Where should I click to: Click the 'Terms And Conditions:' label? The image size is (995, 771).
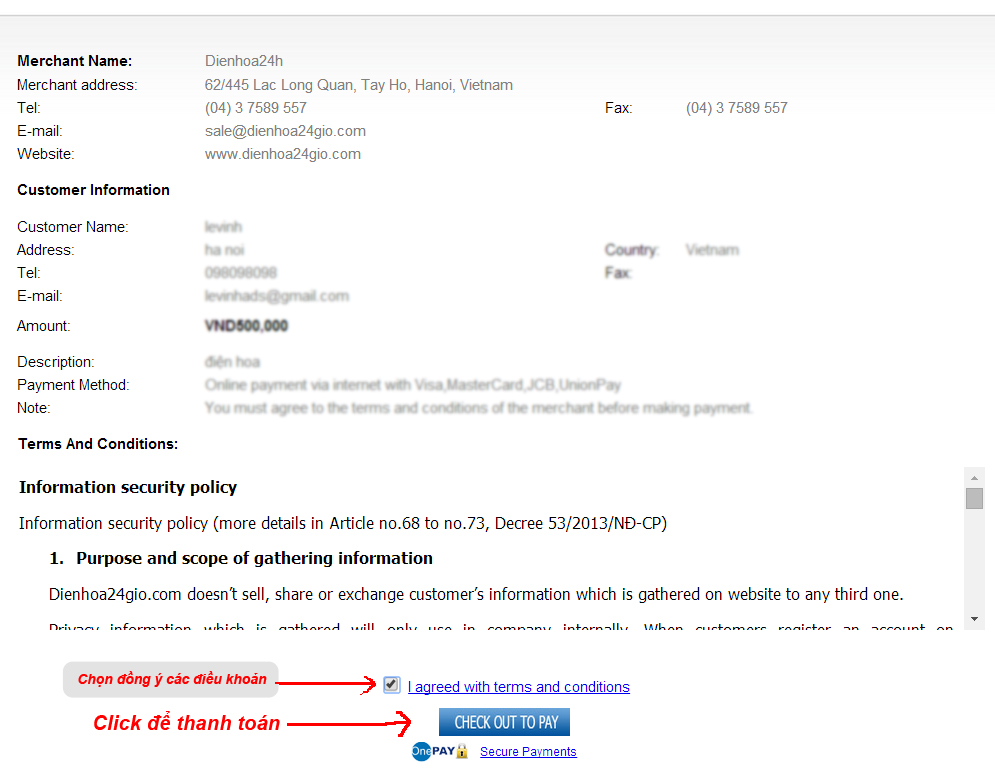click(98, 444)
